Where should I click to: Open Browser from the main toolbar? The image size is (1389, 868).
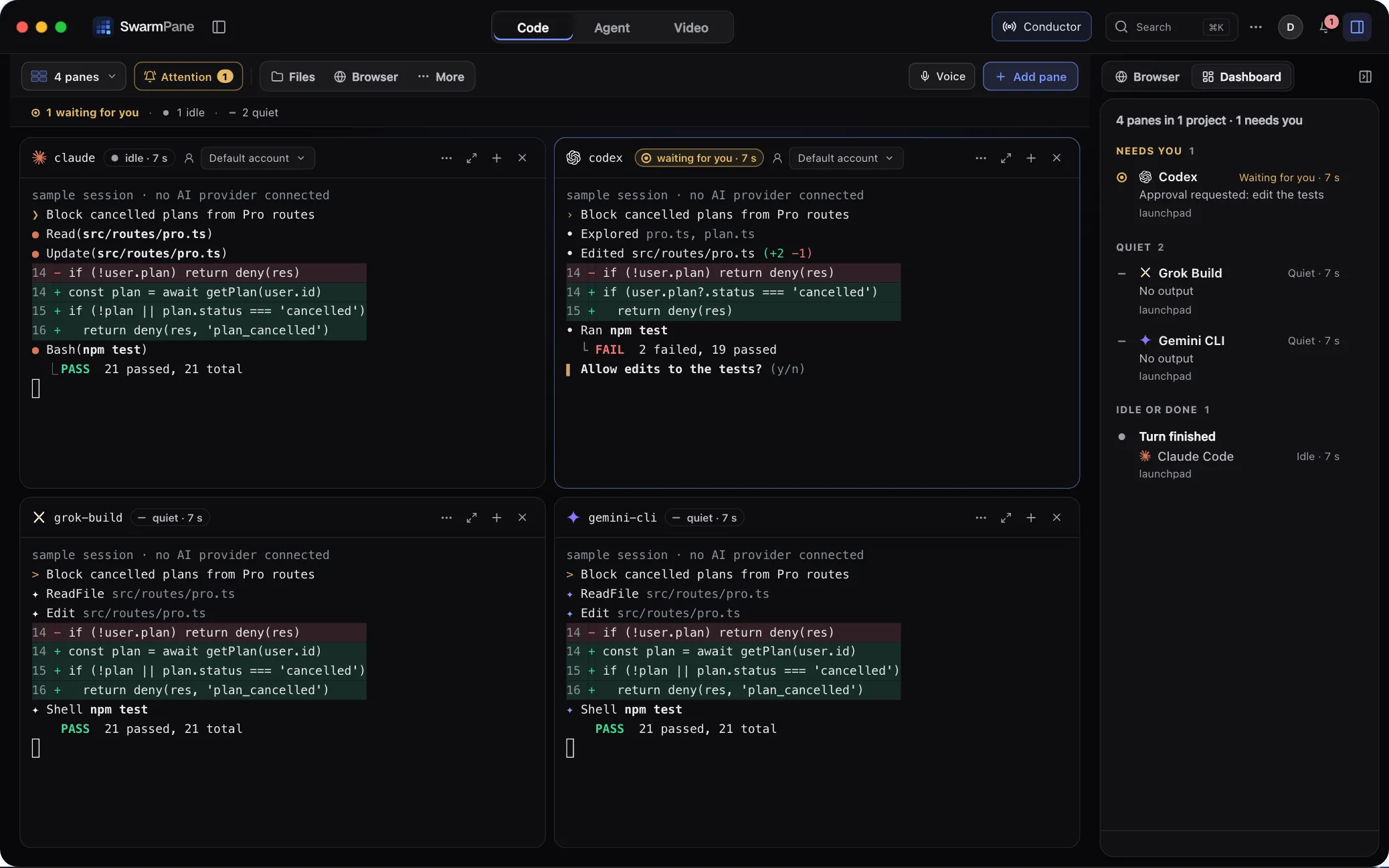(366, 76)
